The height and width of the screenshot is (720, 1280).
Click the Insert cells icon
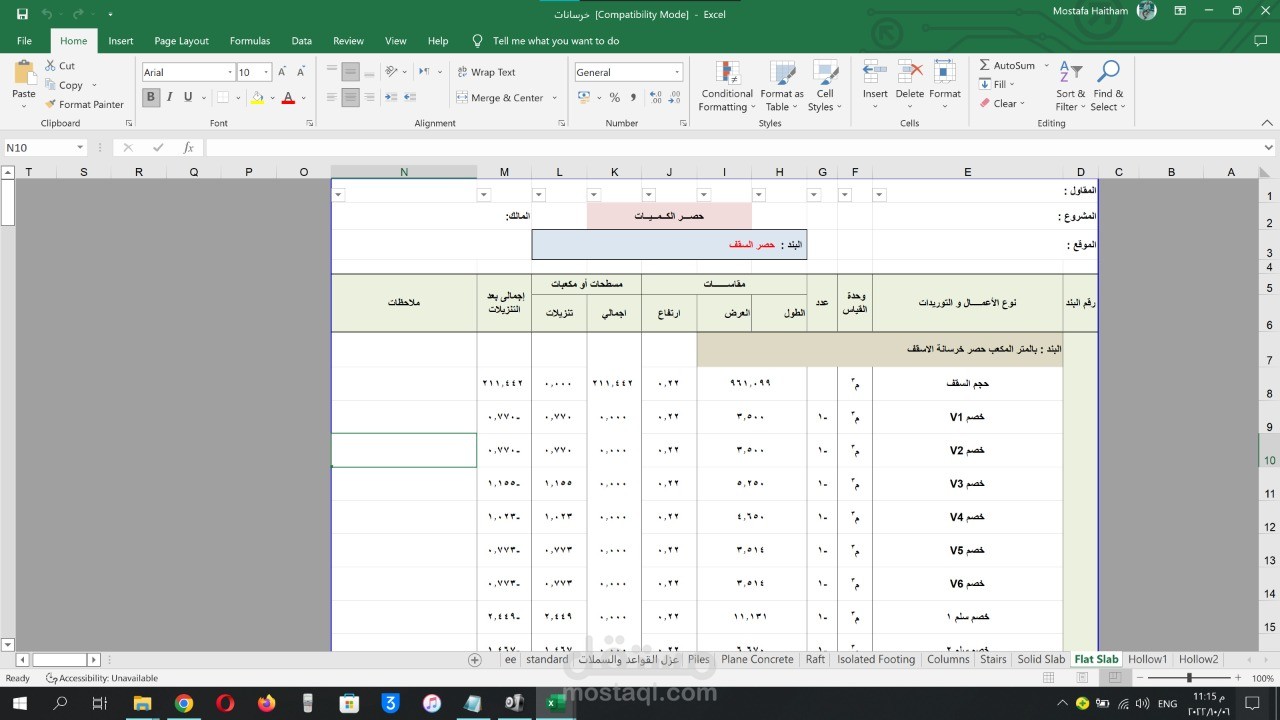tap(875, 74)
